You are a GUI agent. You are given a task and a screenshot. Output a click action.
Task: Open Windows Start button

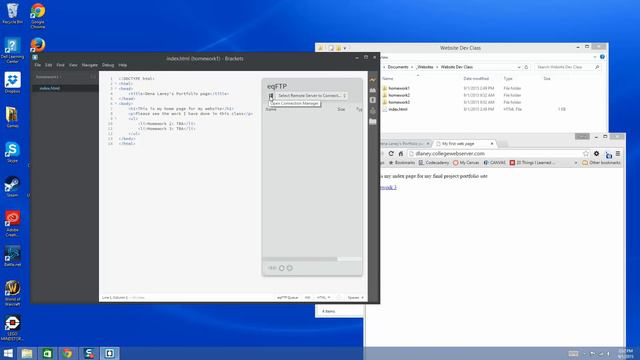8,353
